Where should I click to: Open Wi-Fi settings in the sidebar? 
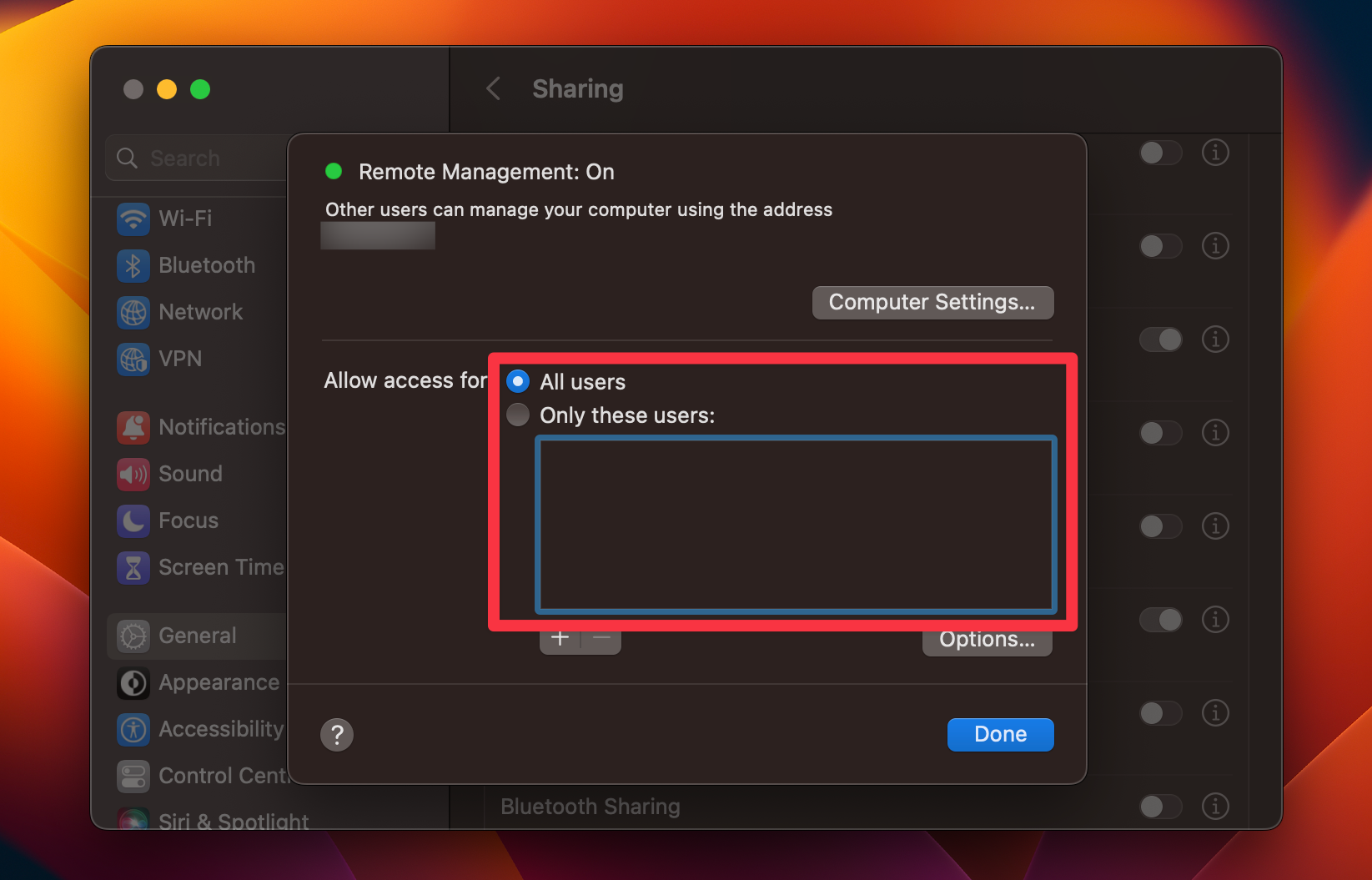[x=183, y=219]
